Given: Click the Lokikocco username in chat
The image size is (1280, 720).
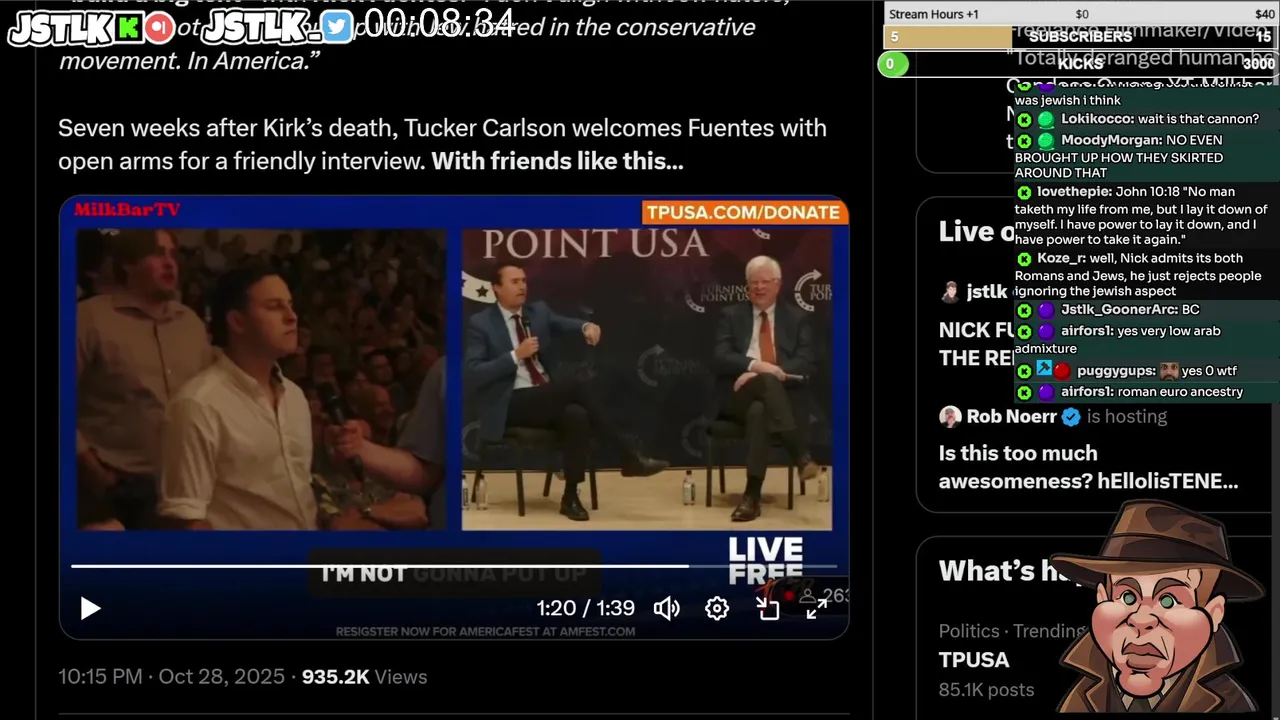Looking at the screenshot, I should click(x=1098, y=119).
